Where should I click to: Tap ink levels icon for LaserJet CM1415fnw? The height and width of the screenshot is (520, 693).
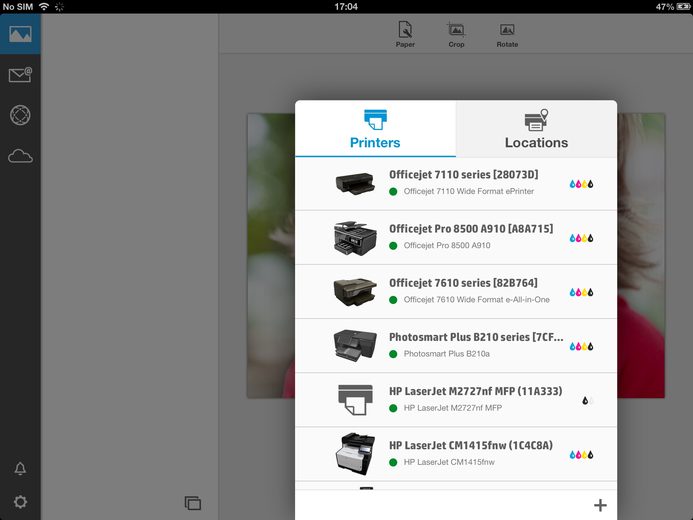tap(581, 455)
